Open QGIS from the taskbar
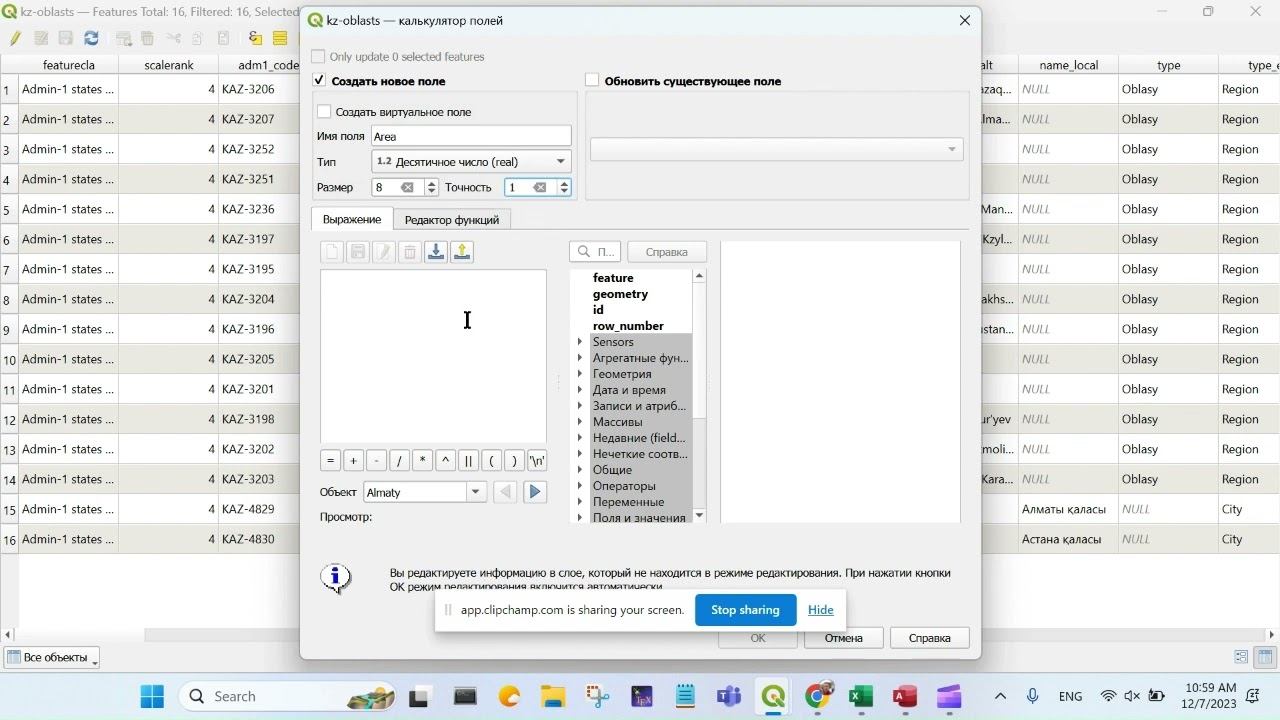Screen dimensions: 1280x720 coord(773,696)
